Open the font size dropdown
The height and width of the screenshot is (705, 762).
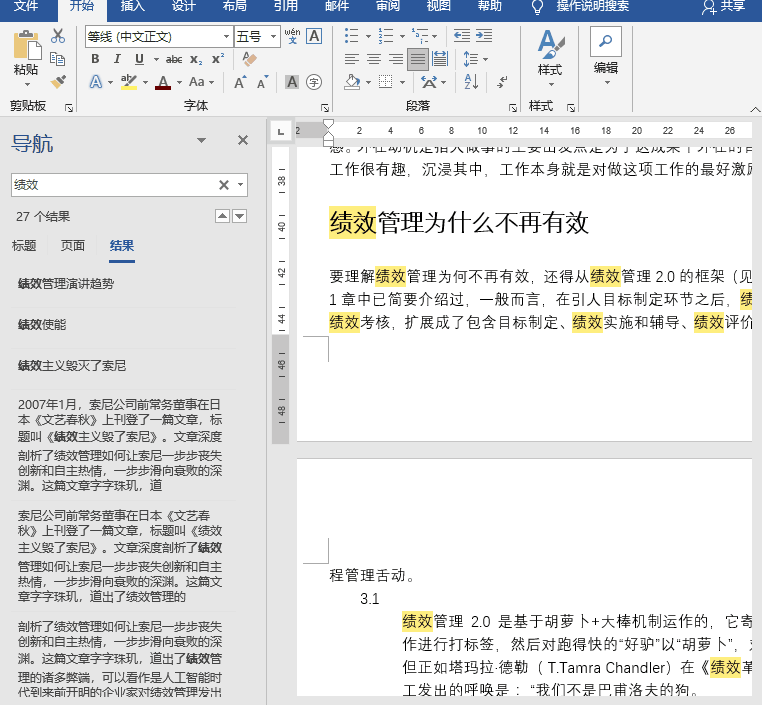click(274, 36)
